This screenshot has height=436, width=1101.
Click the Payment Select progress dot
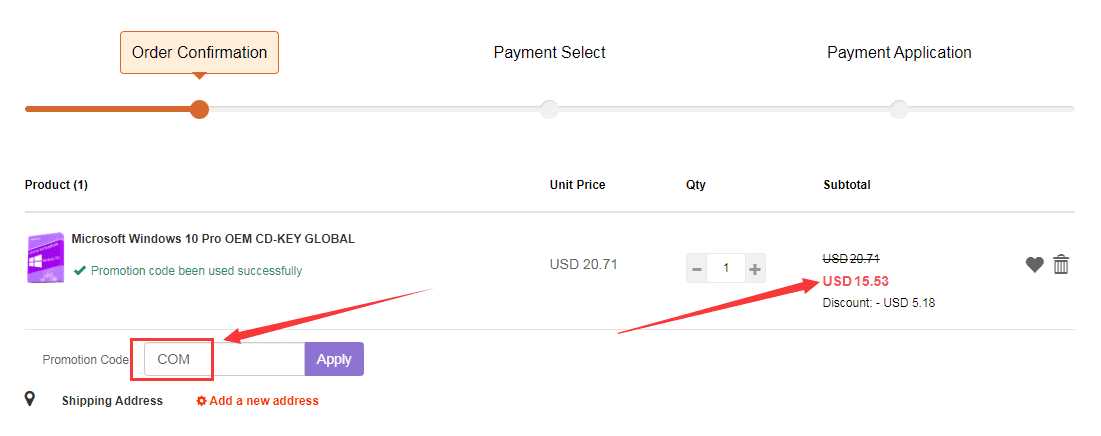click(549, 109)
